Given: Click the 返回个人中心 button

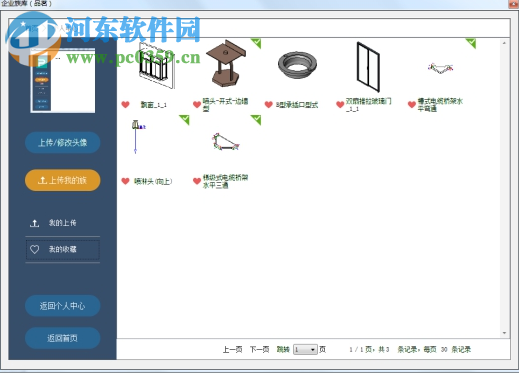Looking at the screenshot, I should pos(63,306).
